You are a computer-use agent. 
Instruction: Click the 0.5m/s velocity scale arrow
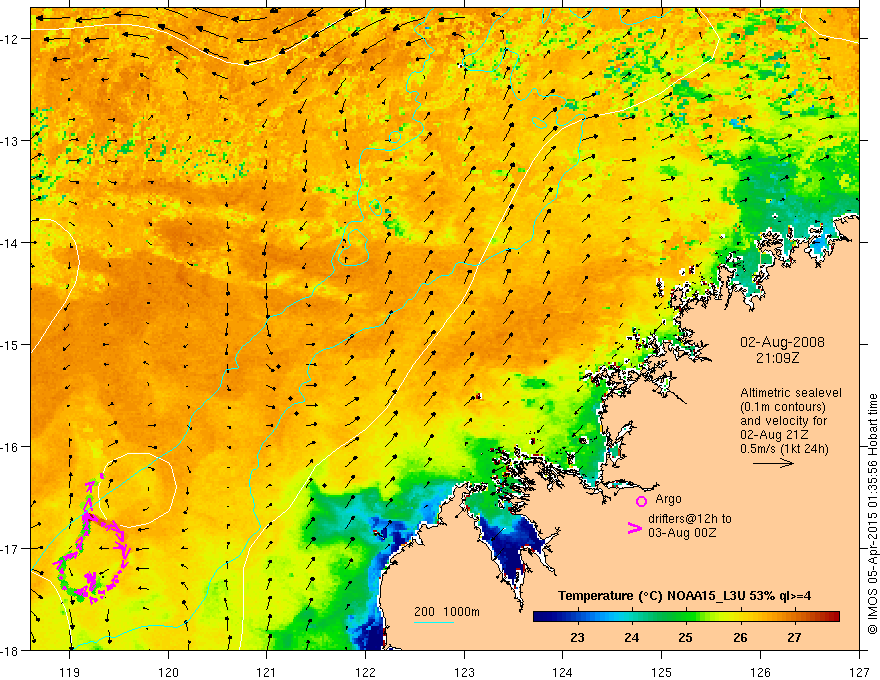point(773,463)
